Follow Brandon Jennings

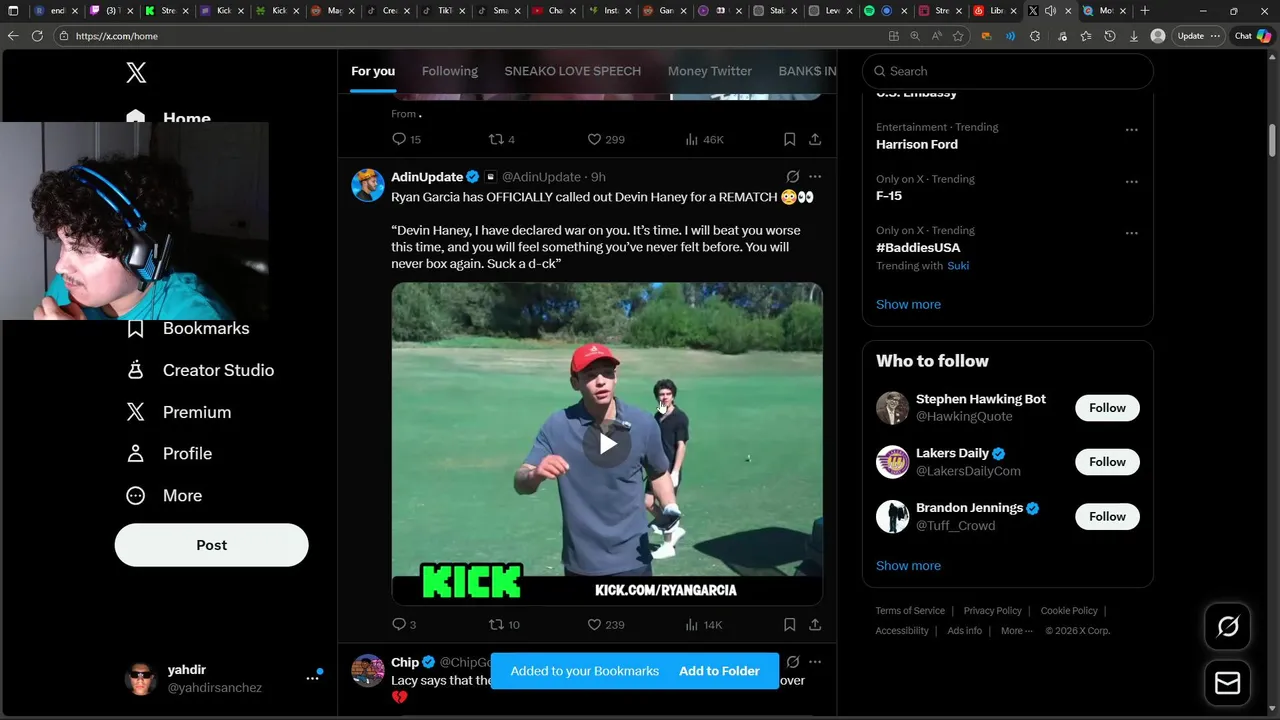[x=1107, y=516]
